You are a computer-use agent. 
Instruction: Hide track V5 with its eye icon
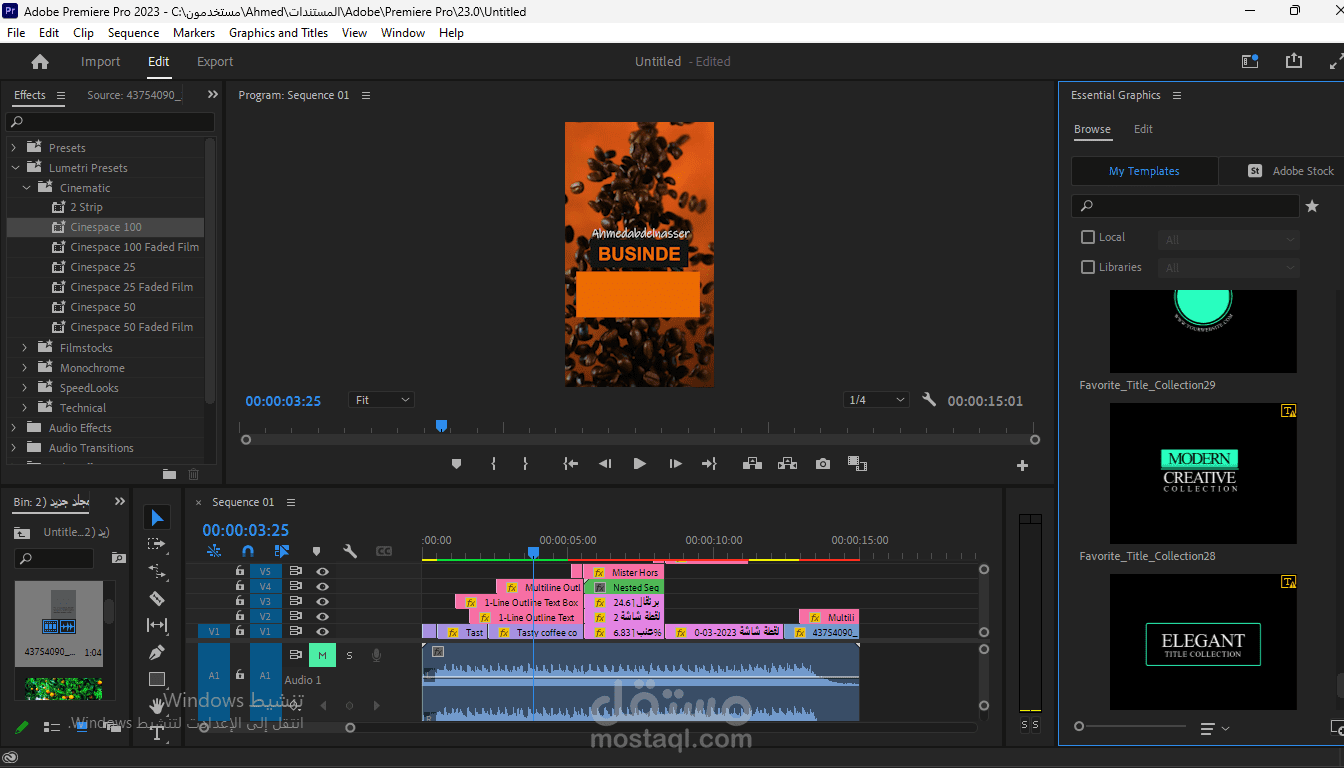[322, 572]
